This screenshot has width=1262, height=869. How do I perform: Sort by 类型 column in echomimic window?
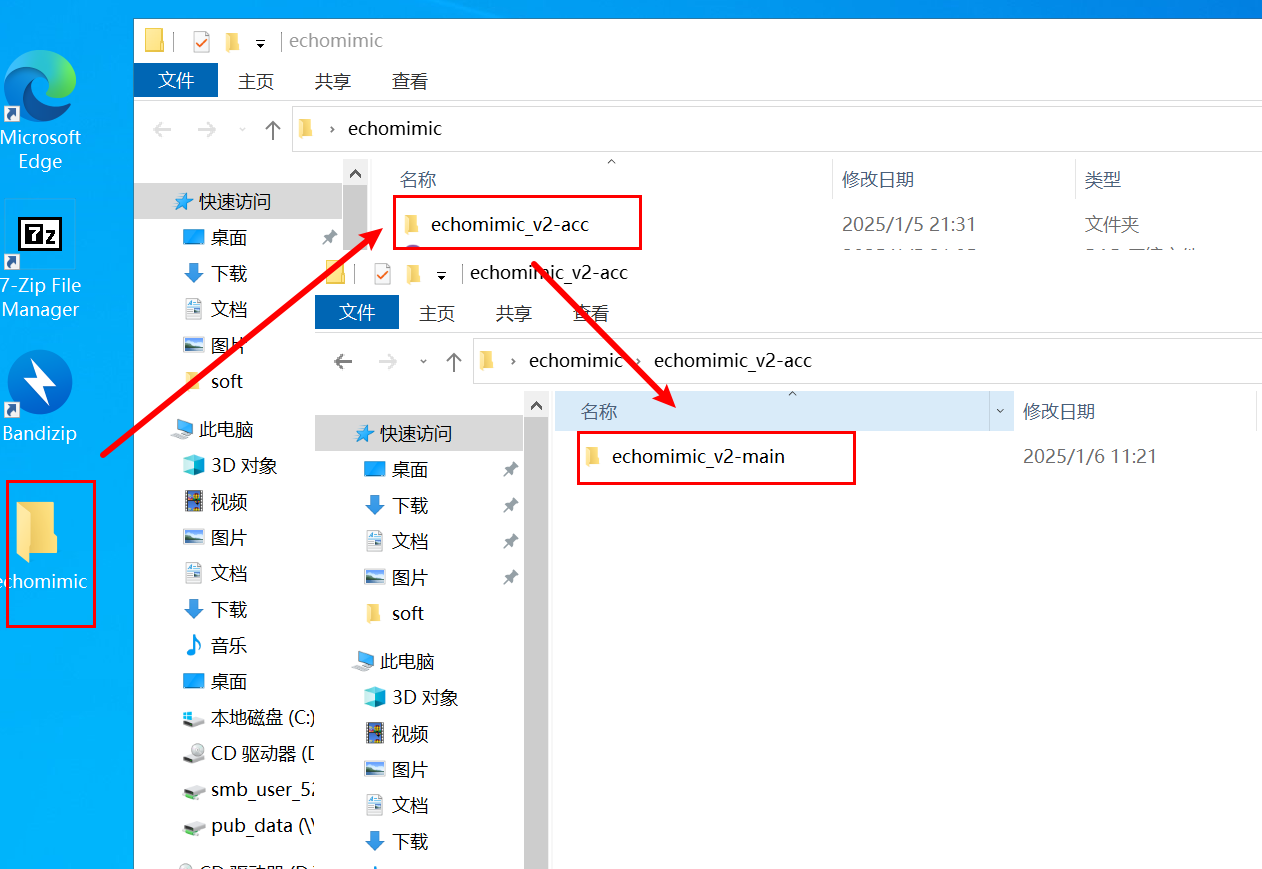pyautogui.click(x=1103, y=180)
